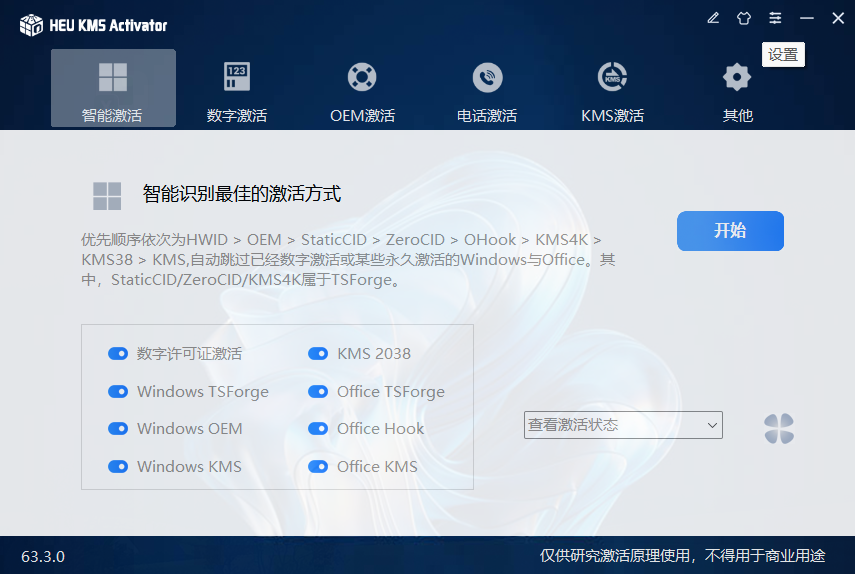Open the 智能激活 smart activation tab
Screen dimensions: 855x574
[112, 88]
